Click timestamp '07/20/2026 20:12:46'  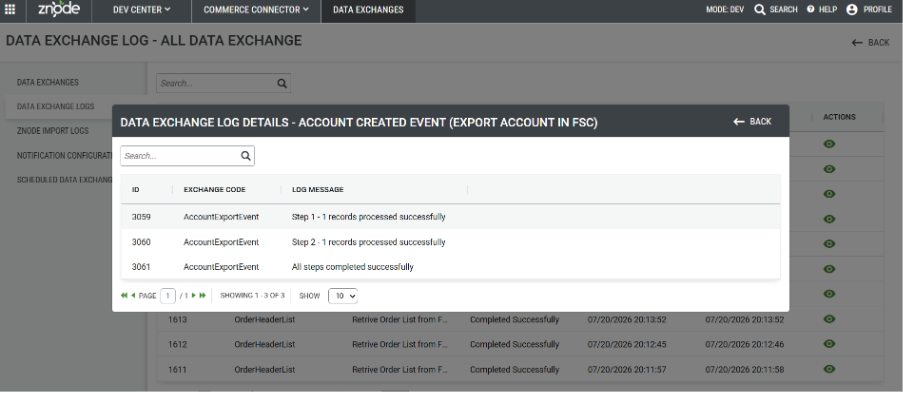pos(745,344)
